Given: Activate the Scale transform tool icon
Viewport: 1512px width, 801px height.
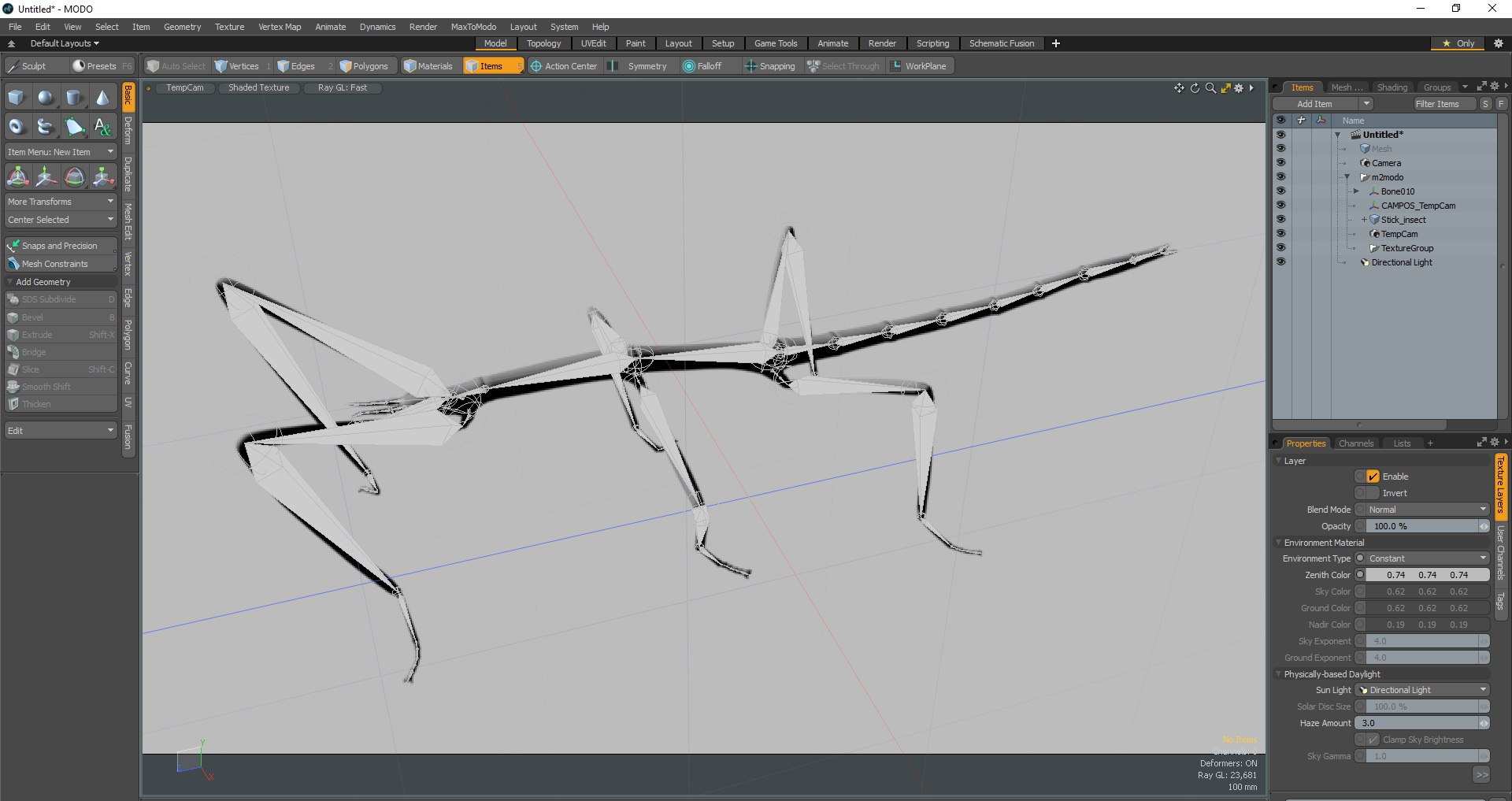Looking at the screenshot, I should [102, 176].
